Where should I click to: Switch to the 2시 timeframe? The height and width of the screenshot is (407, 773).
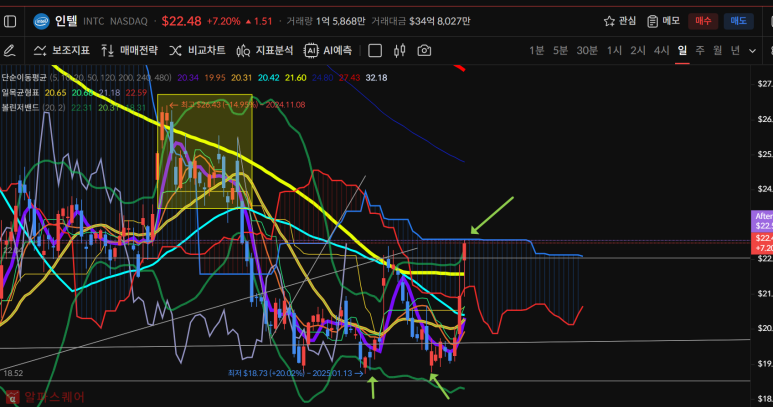click(x=638, y=50)
